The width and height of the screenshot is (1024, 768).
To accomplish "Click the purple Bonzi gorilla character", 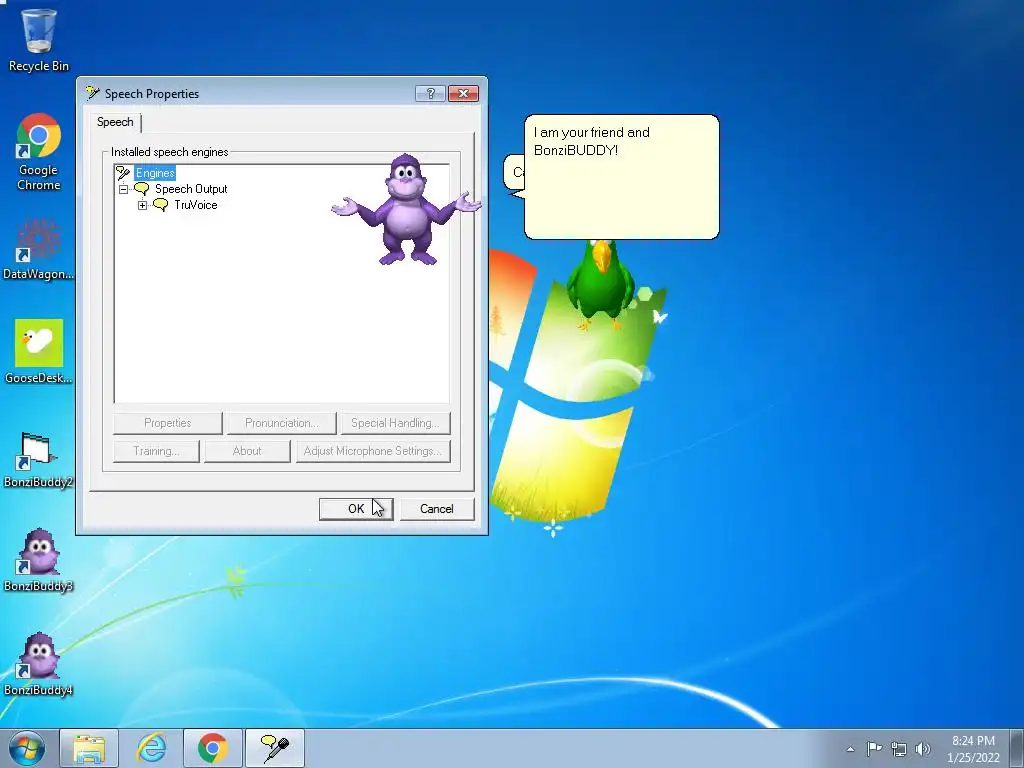I will point(406,210).
